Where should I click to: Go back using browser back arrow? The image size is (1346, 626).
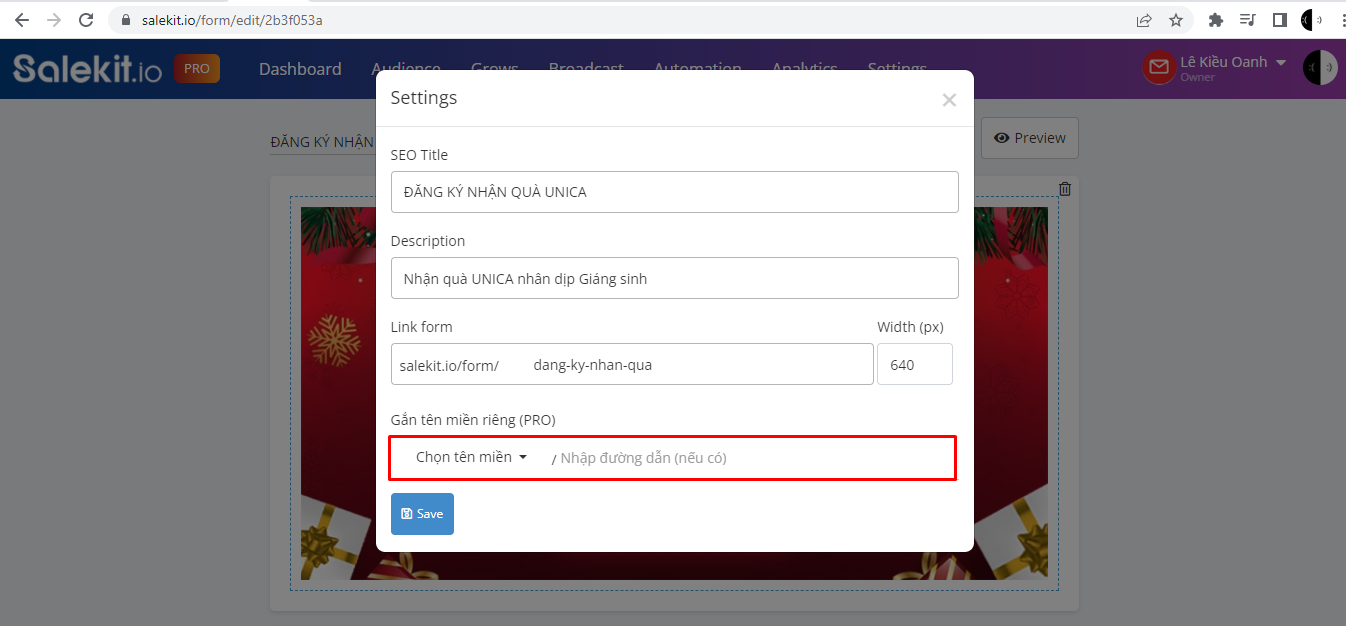click(22, 20)
